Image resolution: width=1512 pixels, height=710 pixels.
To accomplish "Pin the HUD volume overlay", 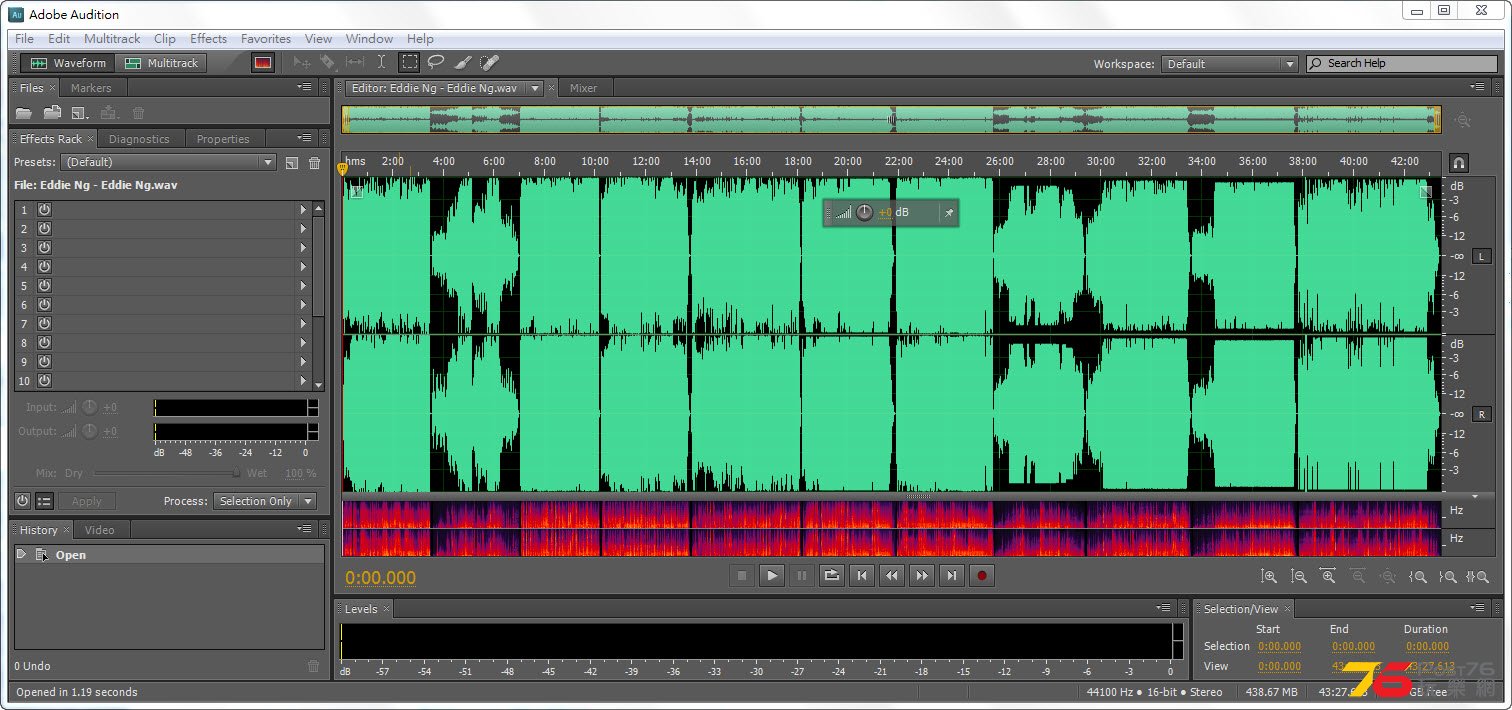I will click(x=949, y=212).
